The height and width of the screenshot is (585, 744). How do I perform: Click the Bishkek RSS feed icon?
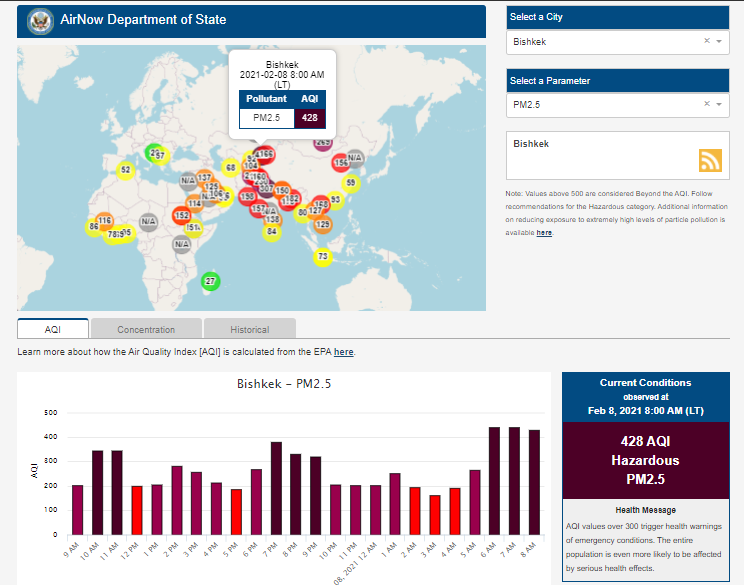point(710,160)
